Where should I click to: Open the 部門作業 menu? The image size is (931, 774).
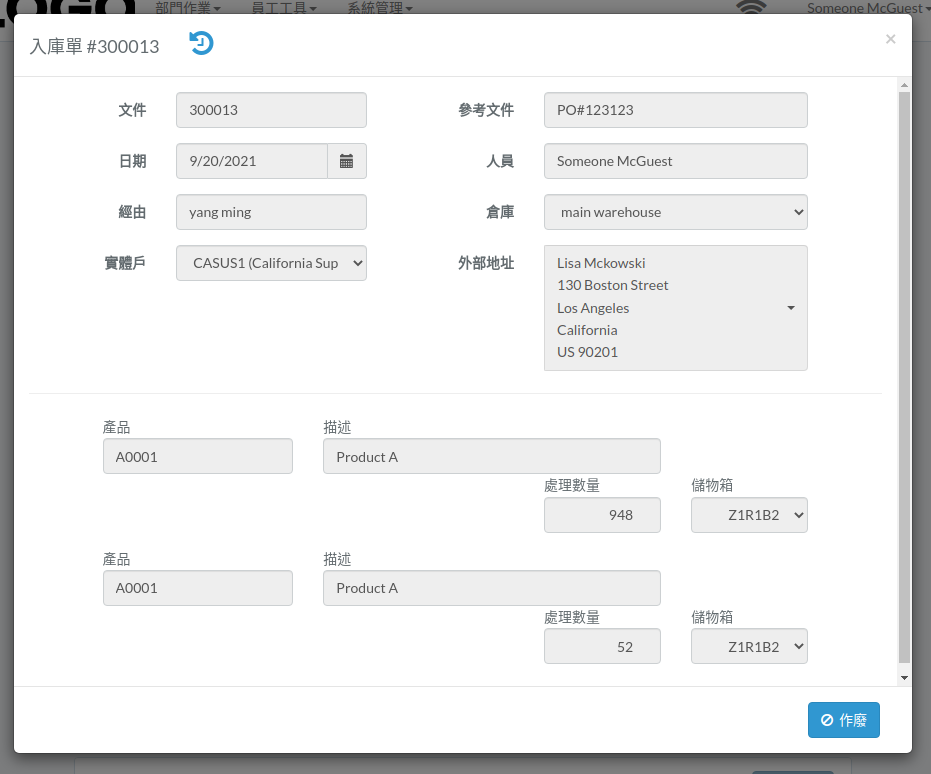point(188,8)
